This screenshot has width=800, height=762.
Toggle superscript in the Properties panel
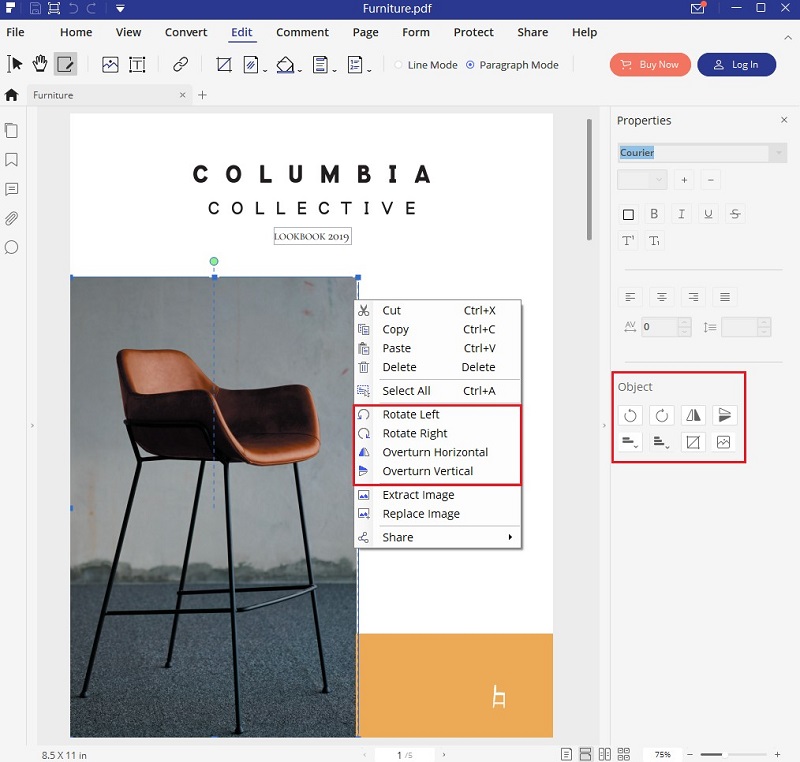coord(629,239)
